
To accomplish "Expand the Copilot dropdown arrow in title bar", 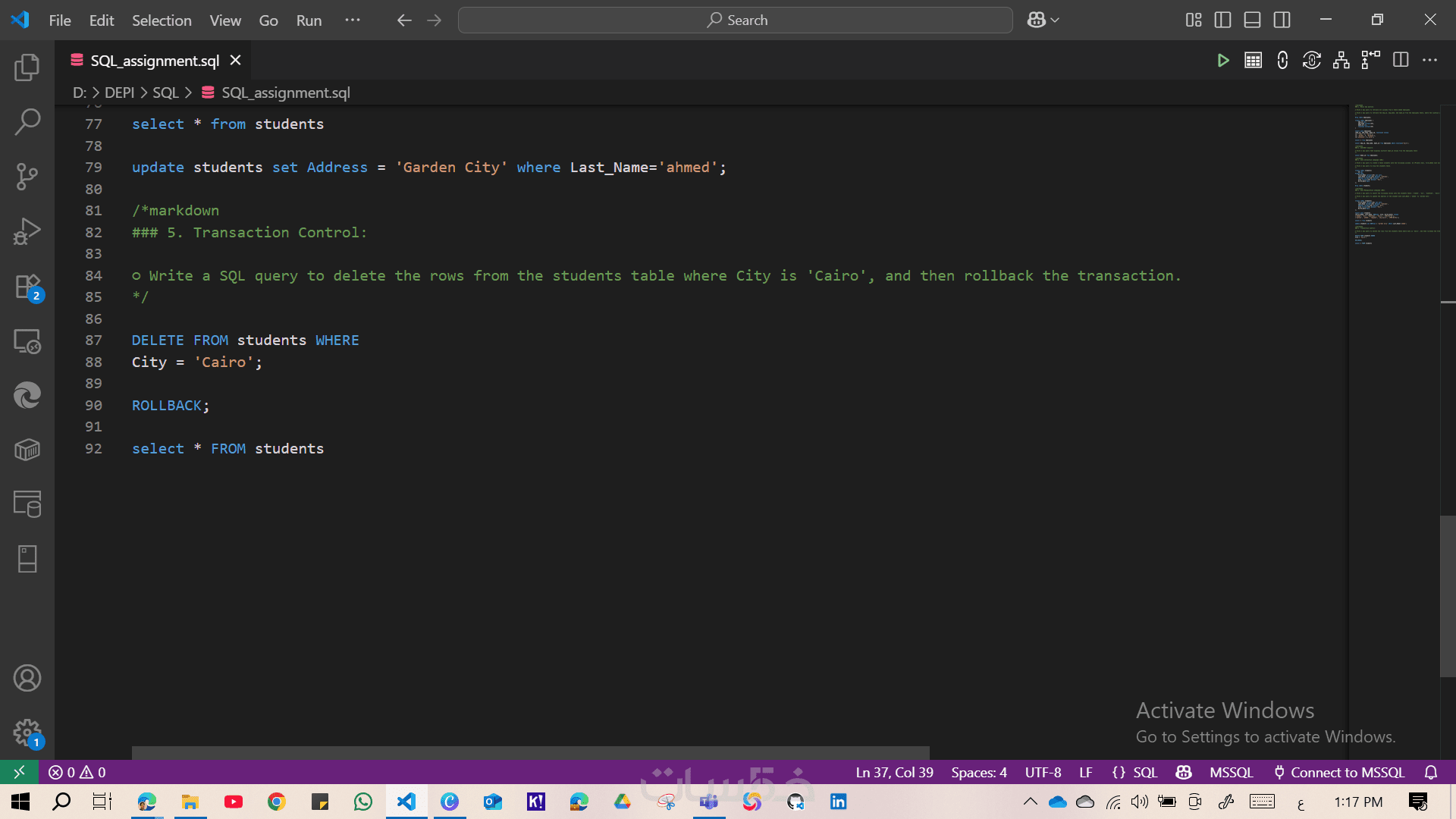I will [1055, 20].
